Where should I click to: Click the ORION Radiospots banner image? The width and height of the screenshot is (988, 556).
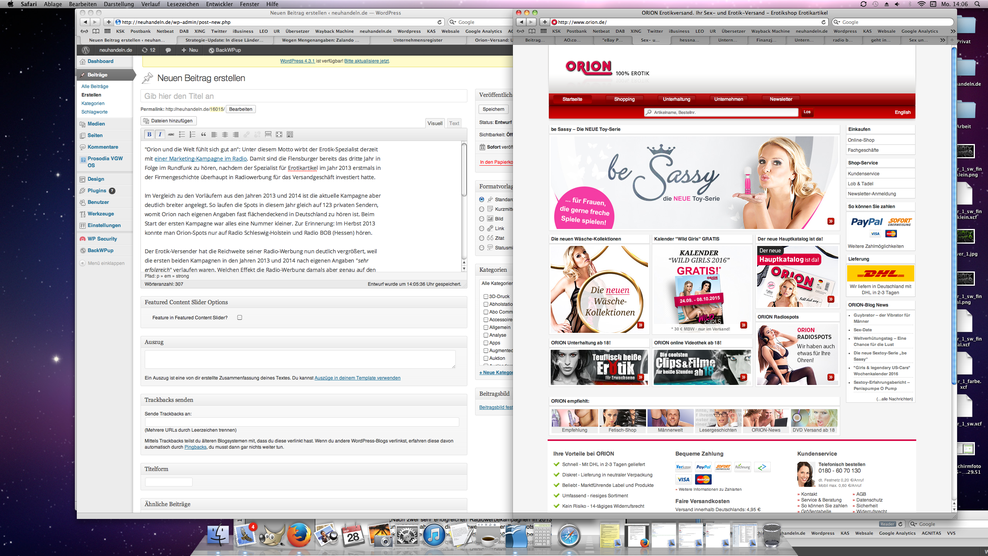coord(797,354)
